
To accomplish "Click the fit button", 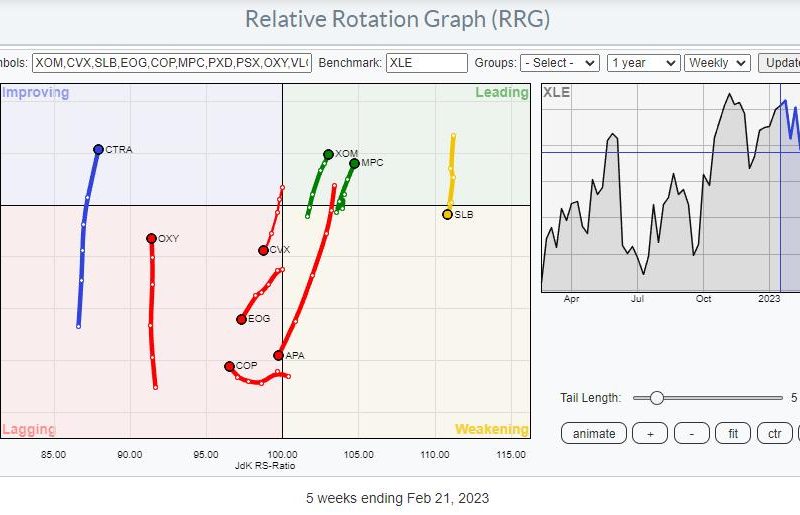I will pos(733,433).
